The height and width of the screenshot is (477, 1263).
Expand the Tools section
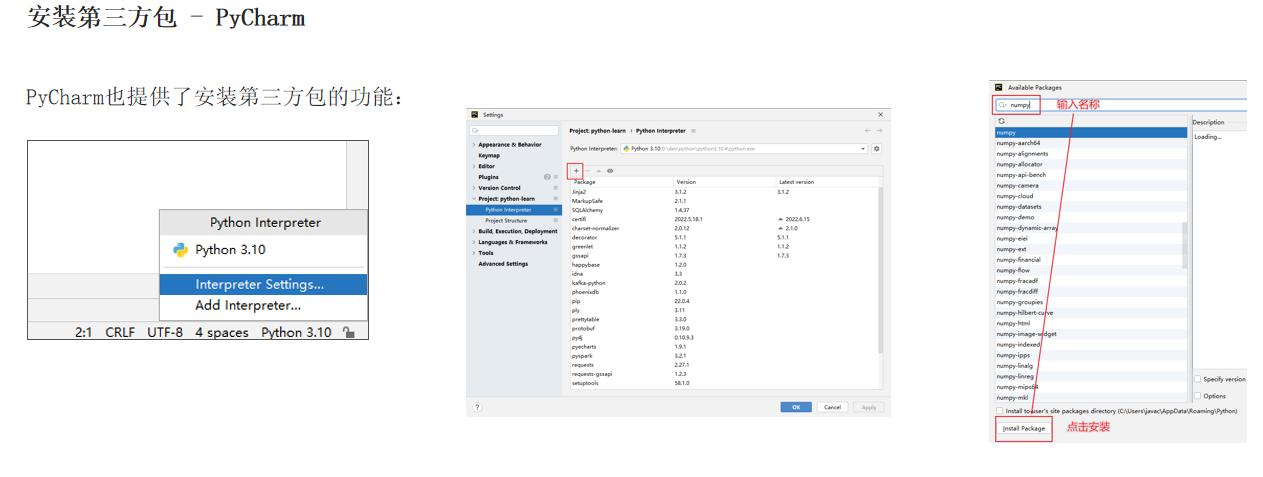point(473,253)
